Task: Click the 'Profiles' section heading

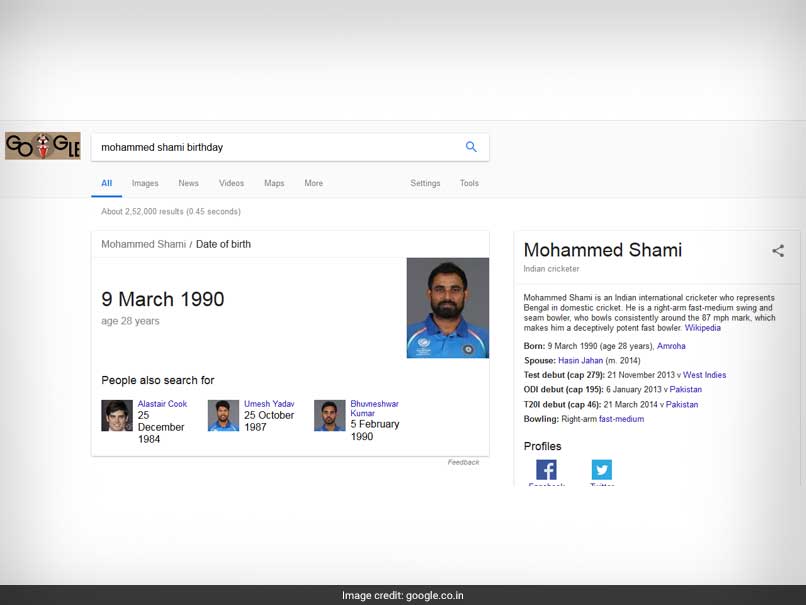Action: click(x=542, y=446)
